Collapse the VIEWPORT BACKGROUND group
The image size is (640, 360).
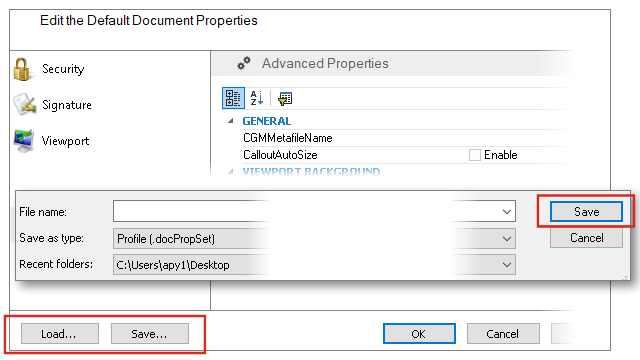point(231,171)
